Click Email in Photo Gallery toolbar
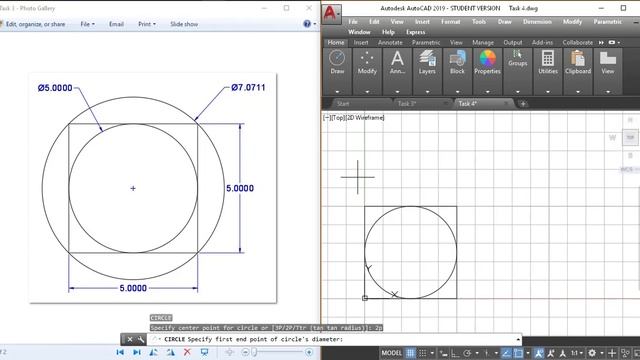Screen dimensions: 640x360 pyautogui.click(x=116, y=24)
